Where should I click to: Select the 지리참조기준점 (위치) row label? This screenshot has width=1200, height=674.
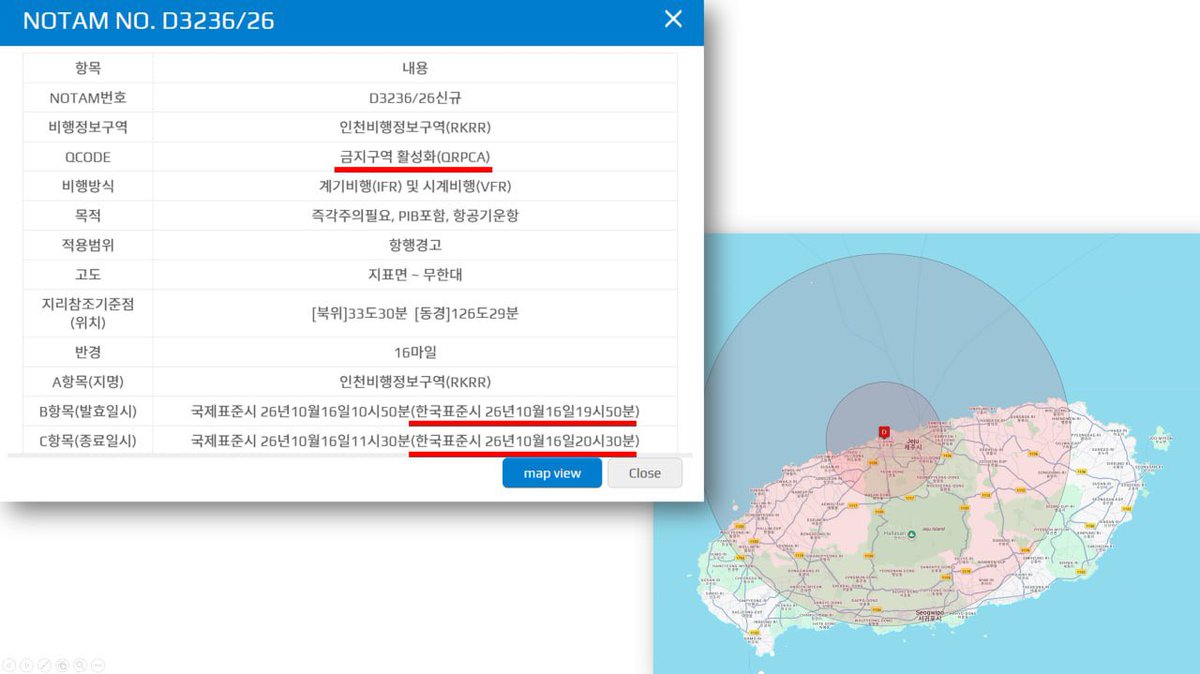pos(88,313)
